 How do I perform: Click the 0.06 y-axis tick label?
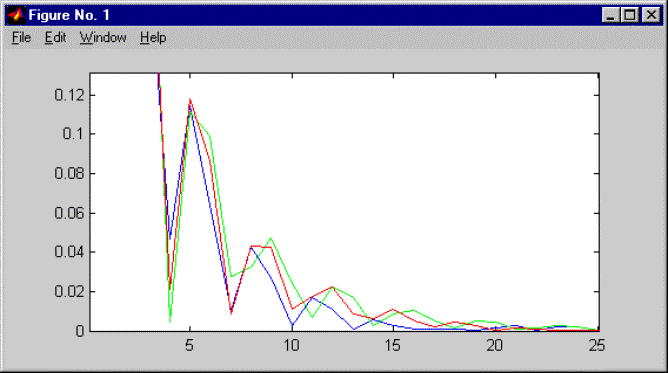coord(69,213)
